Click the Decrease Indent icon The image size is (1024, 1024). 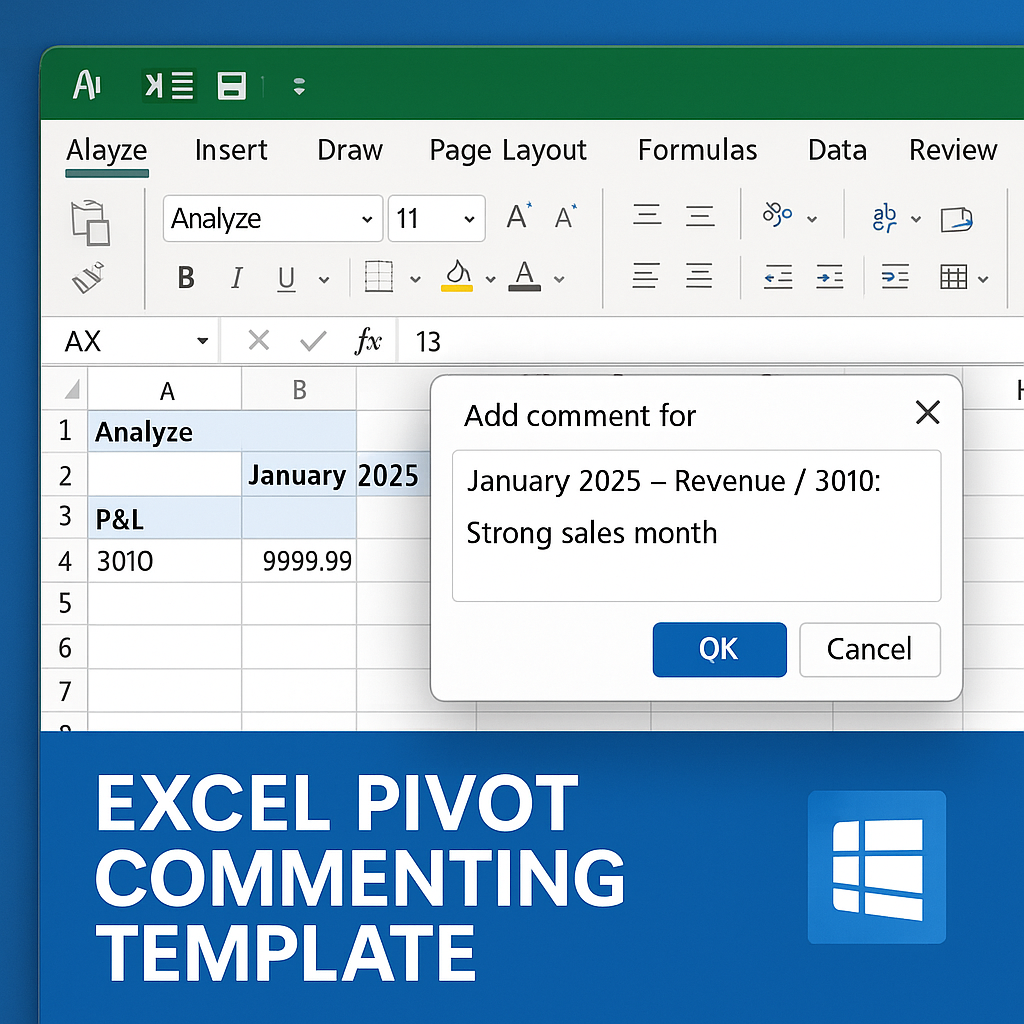(x=778, y=277)
